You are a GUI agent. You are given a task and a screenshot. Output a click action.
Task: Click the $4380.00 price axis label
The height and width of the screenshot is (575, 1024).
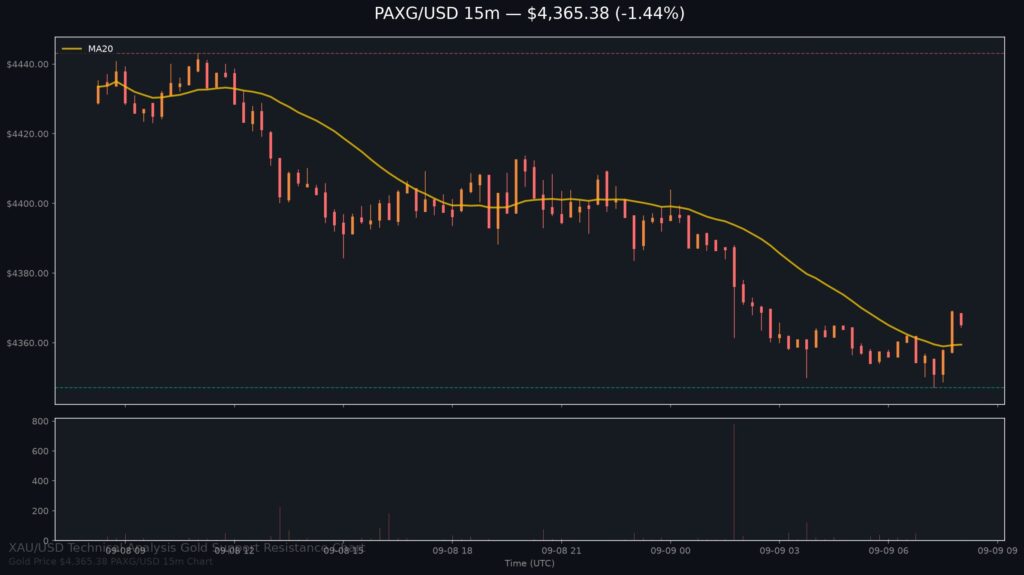[x=27, y=273]
